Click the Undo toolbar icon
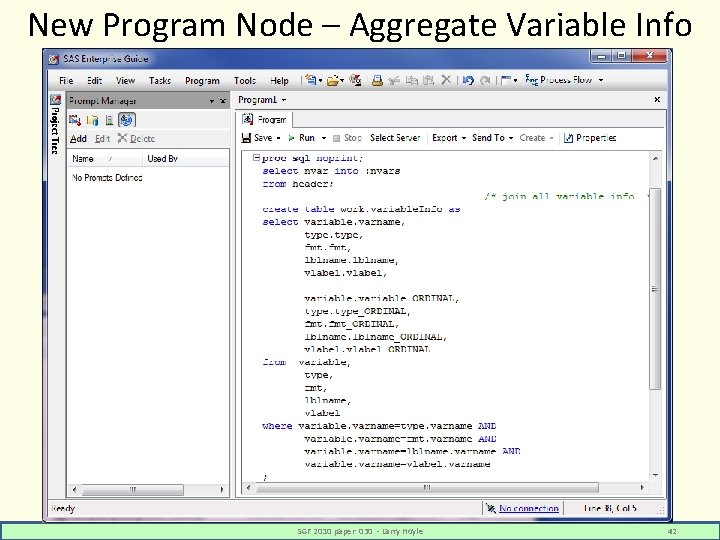 (468, 80)
